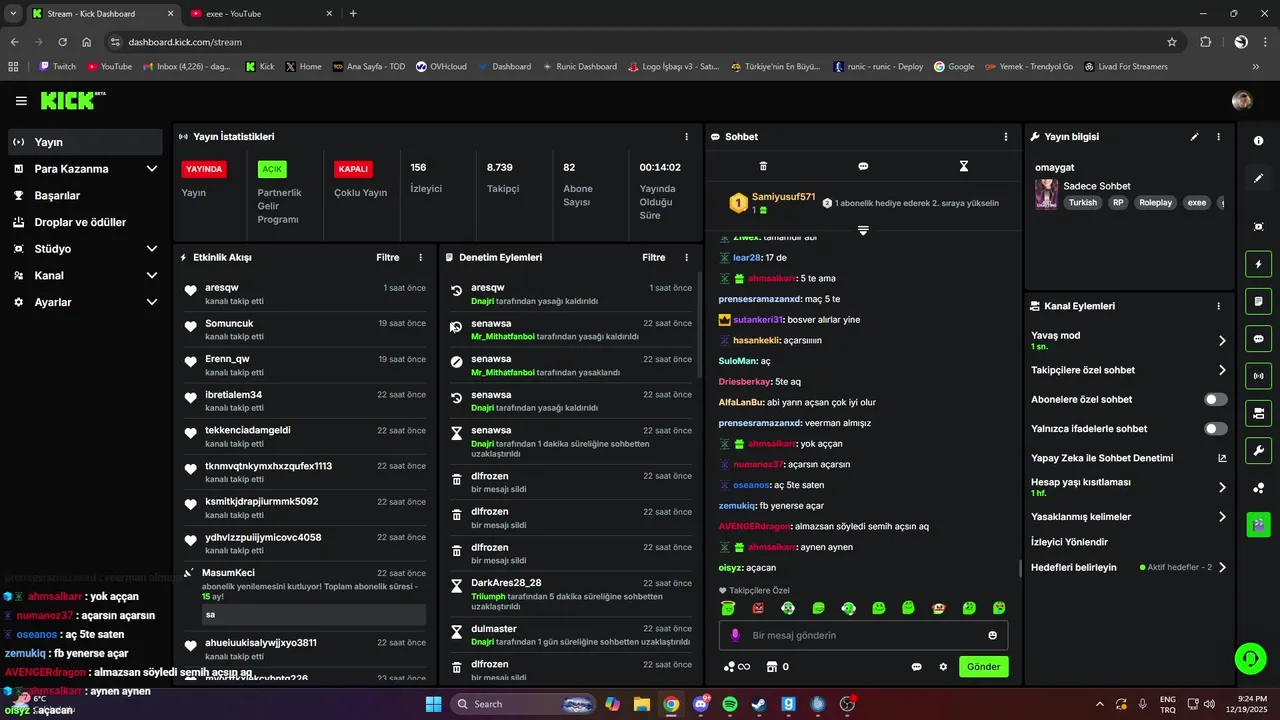Open the Yayın İstatistikleri three-dot menu
The height and width of the screenshot is (720, 1280).
[686, 137]
